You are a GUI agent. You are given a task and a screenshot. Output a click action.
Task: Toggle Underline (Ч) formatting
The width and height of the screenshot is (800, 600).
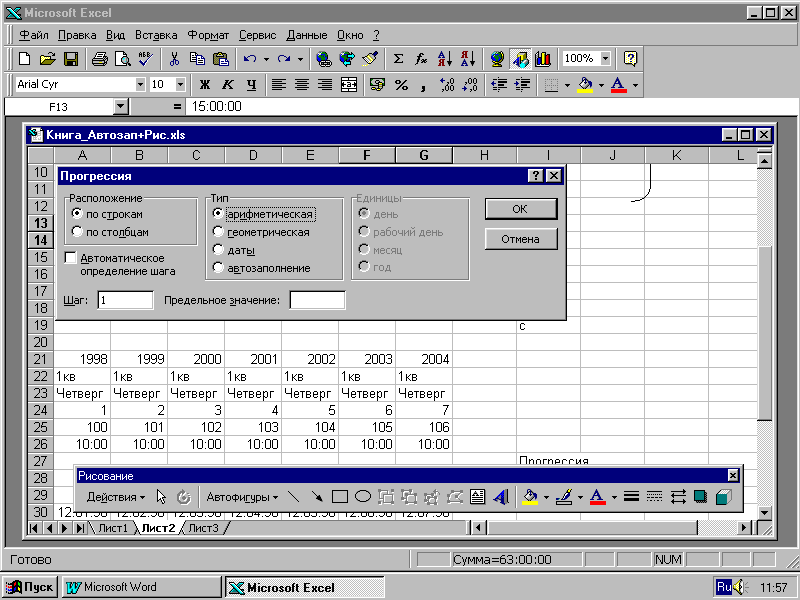(251, 85)
